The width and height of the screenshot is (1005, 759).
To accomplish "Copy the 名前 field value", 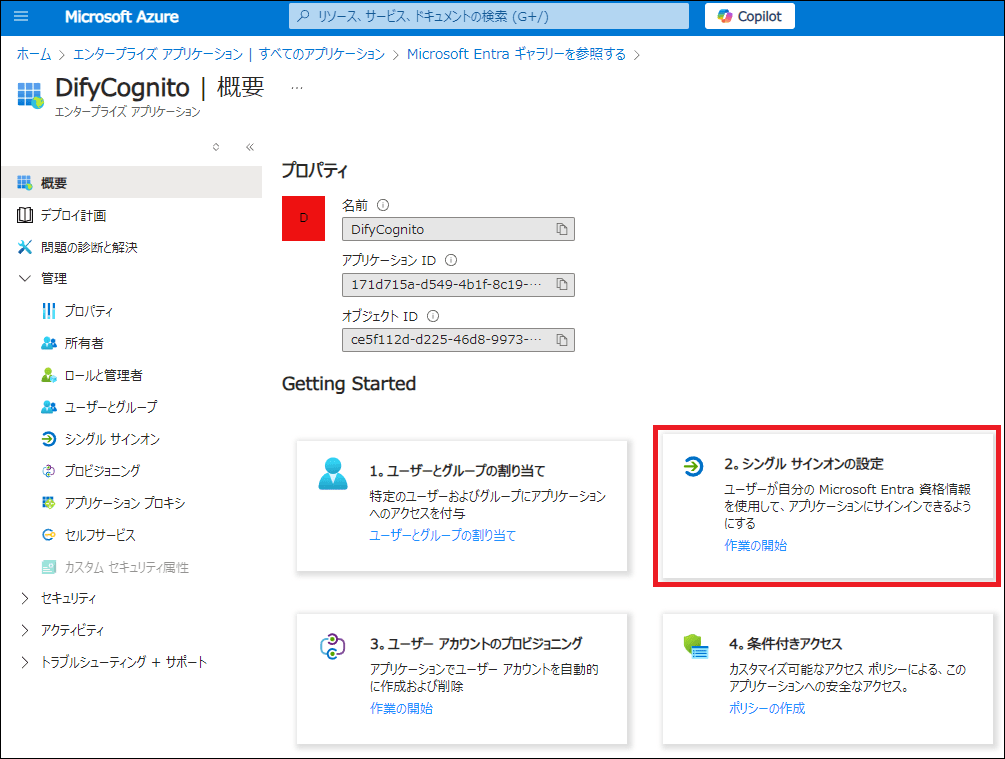I will (562, 229).
